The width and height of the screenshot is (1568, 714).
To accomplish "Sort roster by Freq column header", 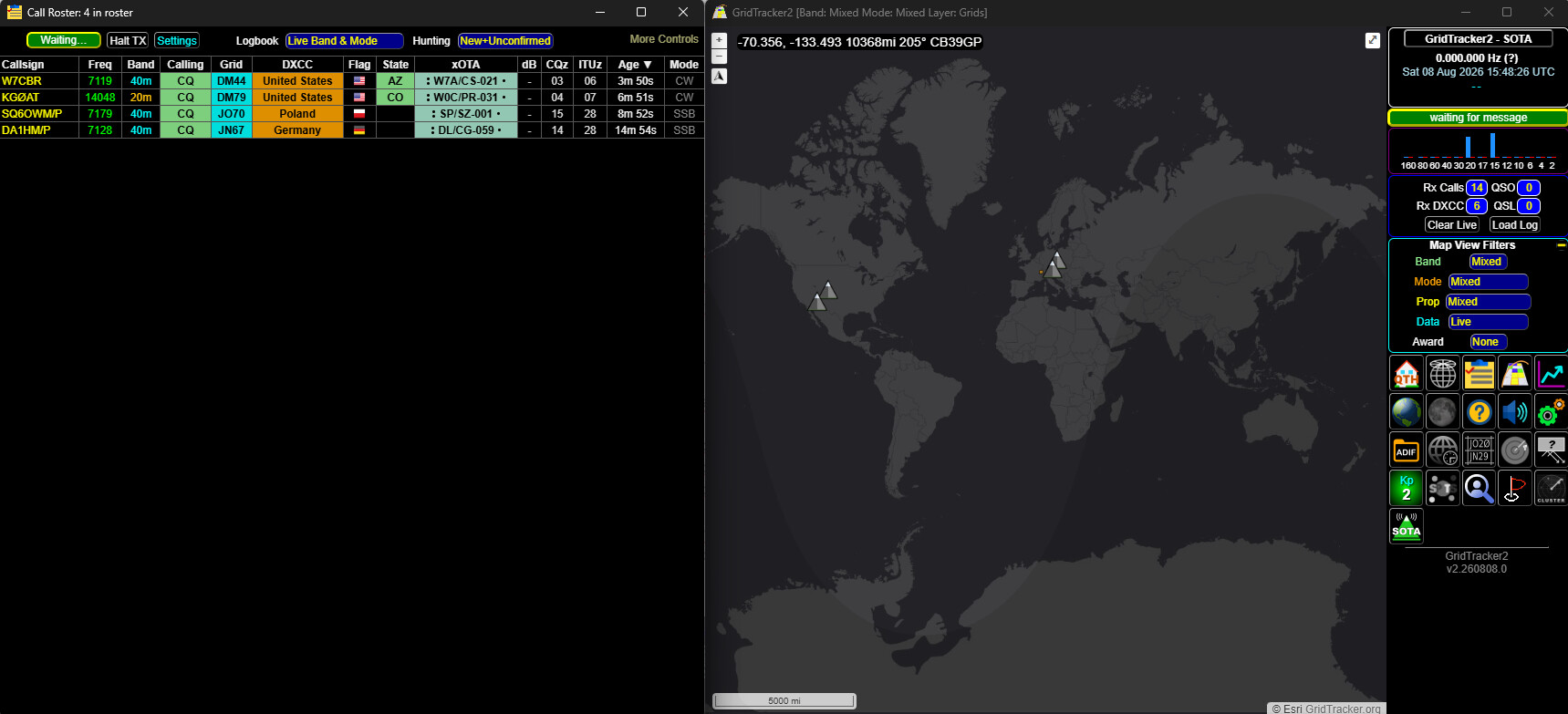I will pyautogui.click(x=100, y=65).
